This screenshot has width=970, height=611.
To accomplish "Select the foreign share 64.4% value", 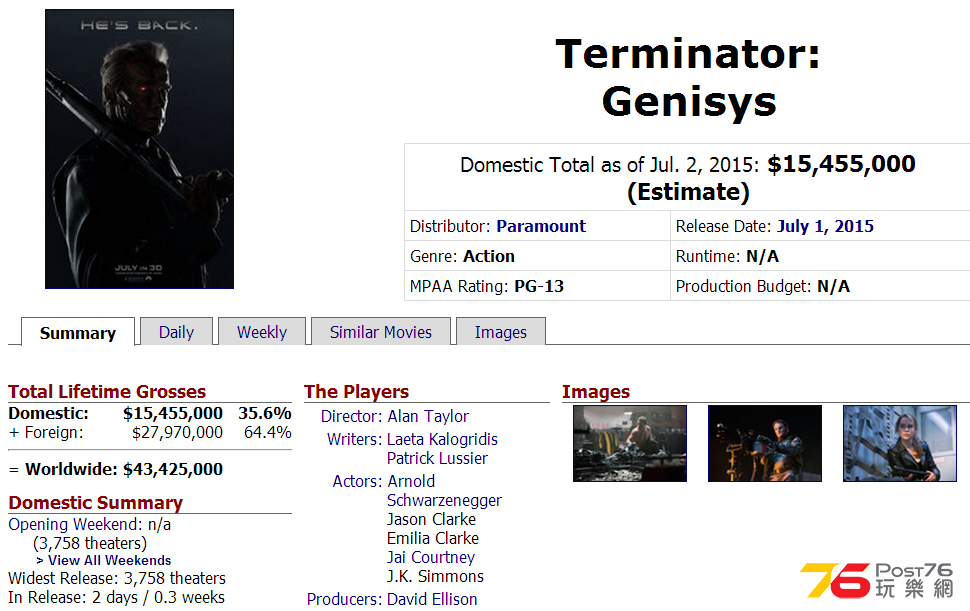I will click(x=267, y=432).
